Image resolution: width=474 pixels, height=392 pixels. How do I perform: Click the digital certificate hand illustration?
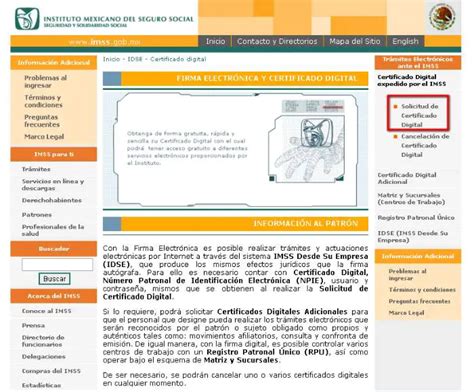(307, 148)
